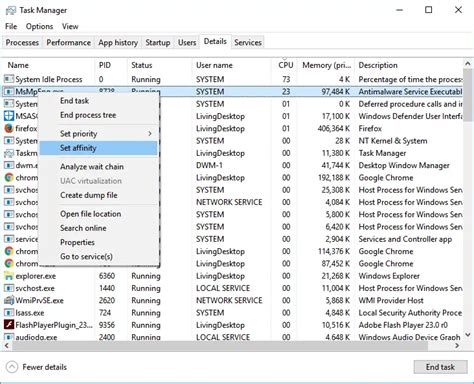
Task: Click the Windows Explorer description text
Action: [389, 276]
